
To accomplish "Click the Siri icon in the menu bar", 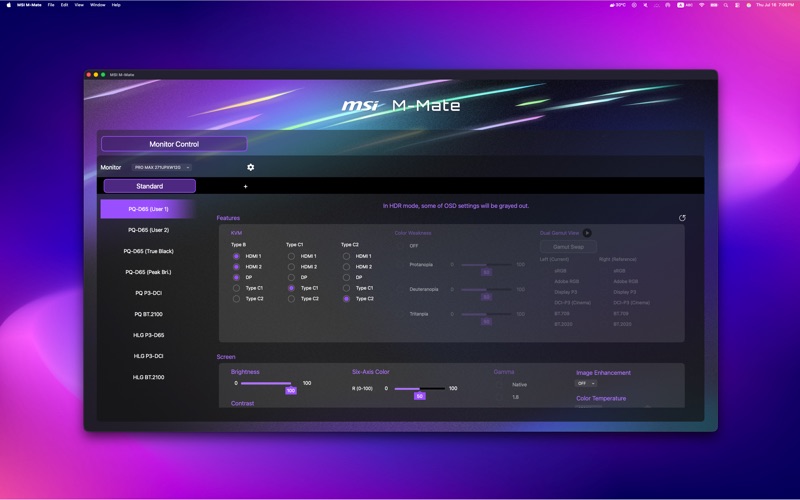I will (748, 5).
